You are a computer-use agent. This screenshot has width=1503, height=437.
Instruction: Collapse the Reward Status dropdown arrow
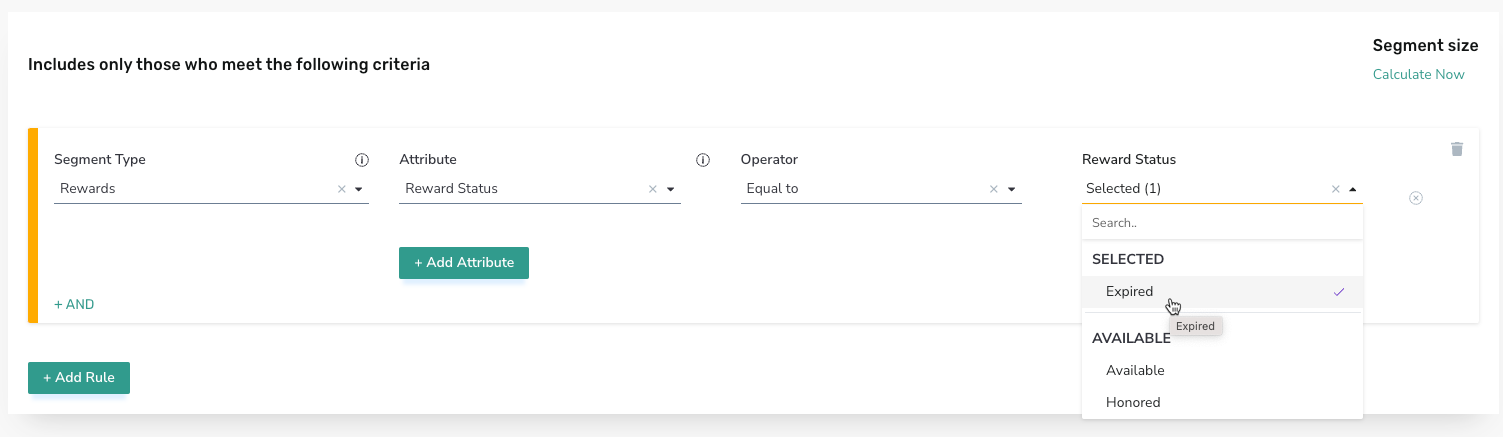[x=1352, y=189]
